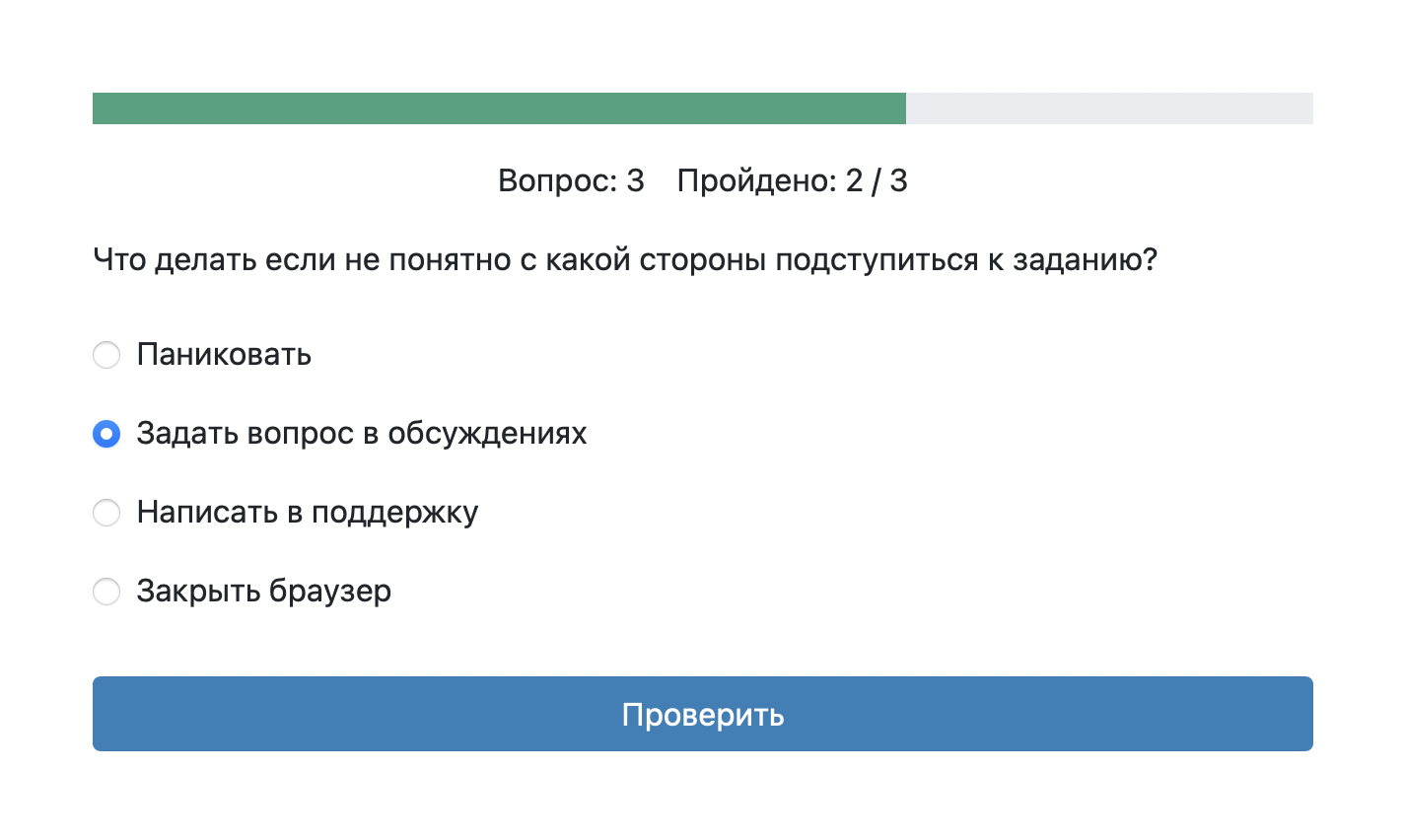Click the "Вопрос: 3" counter text
The image size is (1404, 840).
pyautogui.click(x=571, y=181)
